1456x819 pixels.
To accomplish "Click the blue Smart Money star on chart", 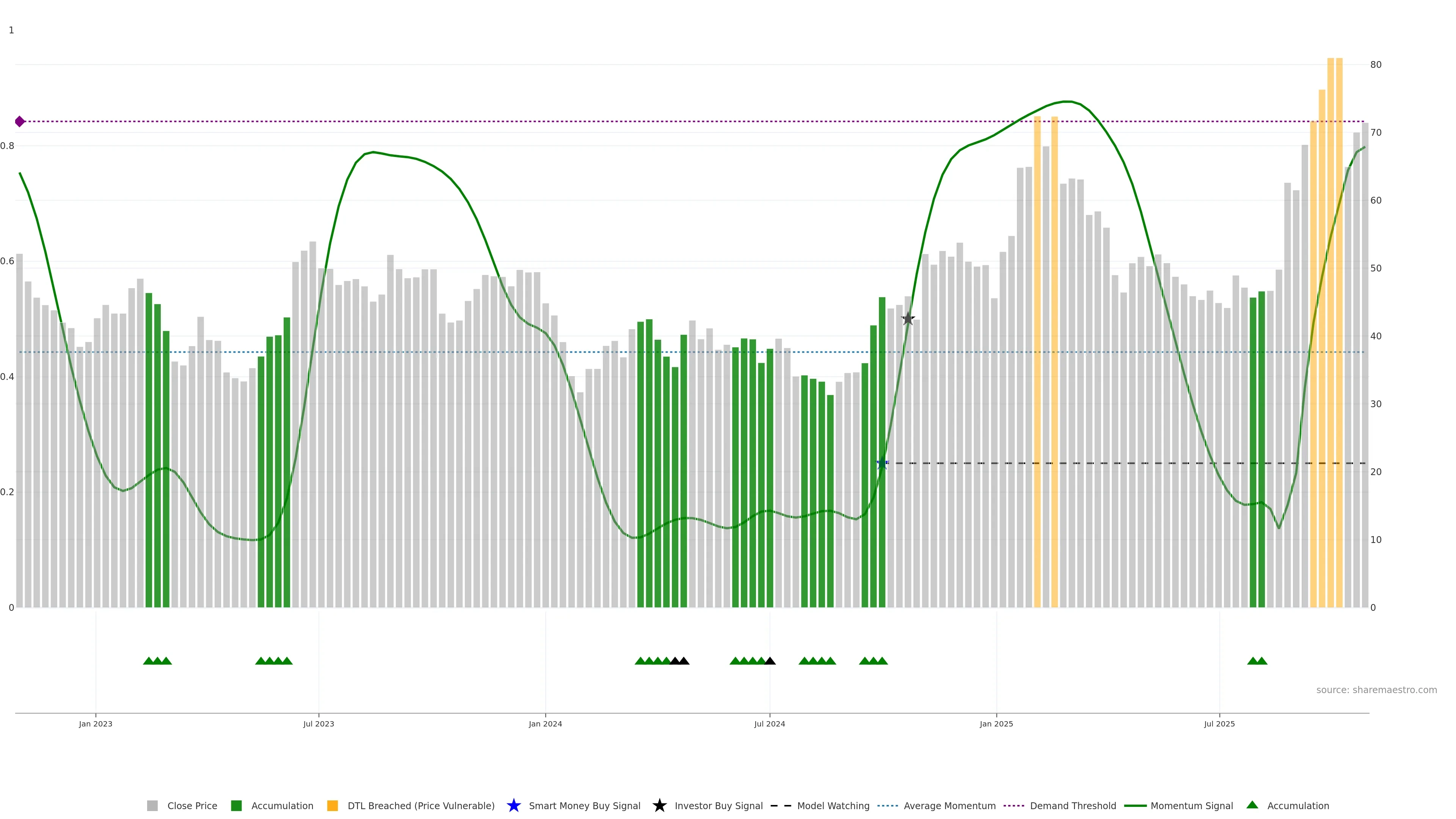I will pos(882,463).
